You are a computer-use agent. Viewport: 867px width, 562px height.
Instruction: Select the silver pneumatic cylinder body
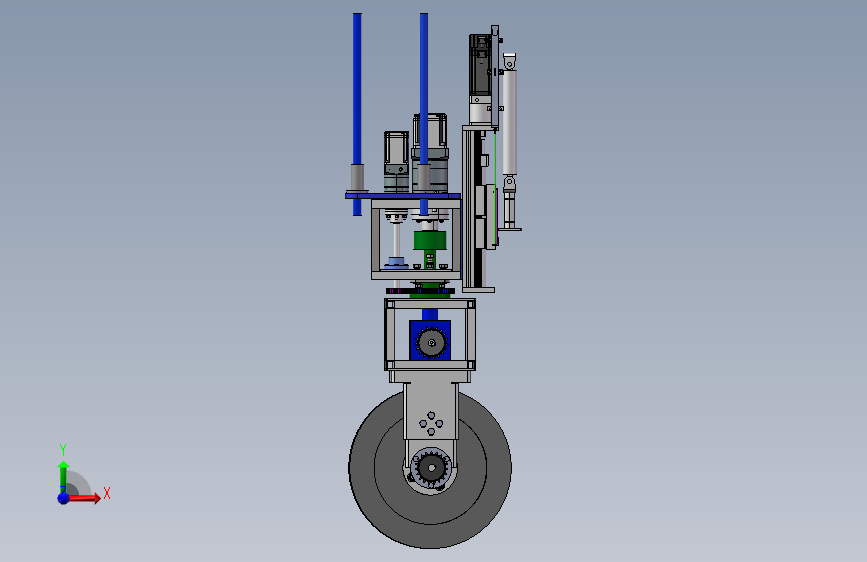point(509,122)
